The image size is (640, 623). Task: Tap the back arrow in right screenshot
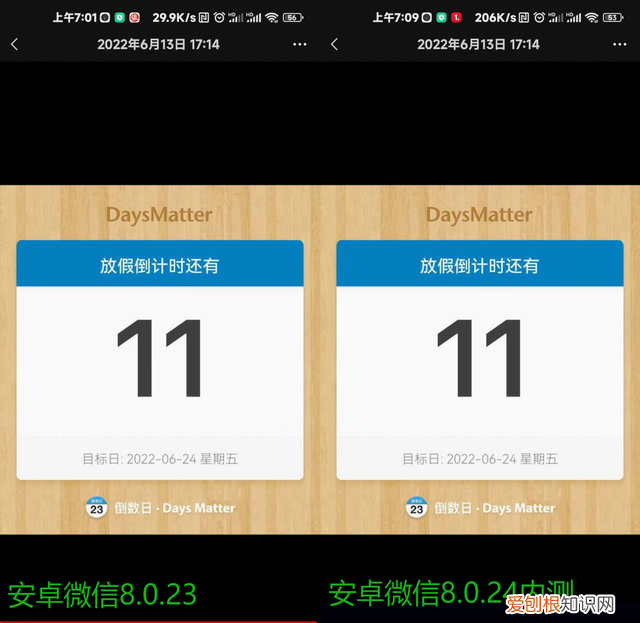335,44
